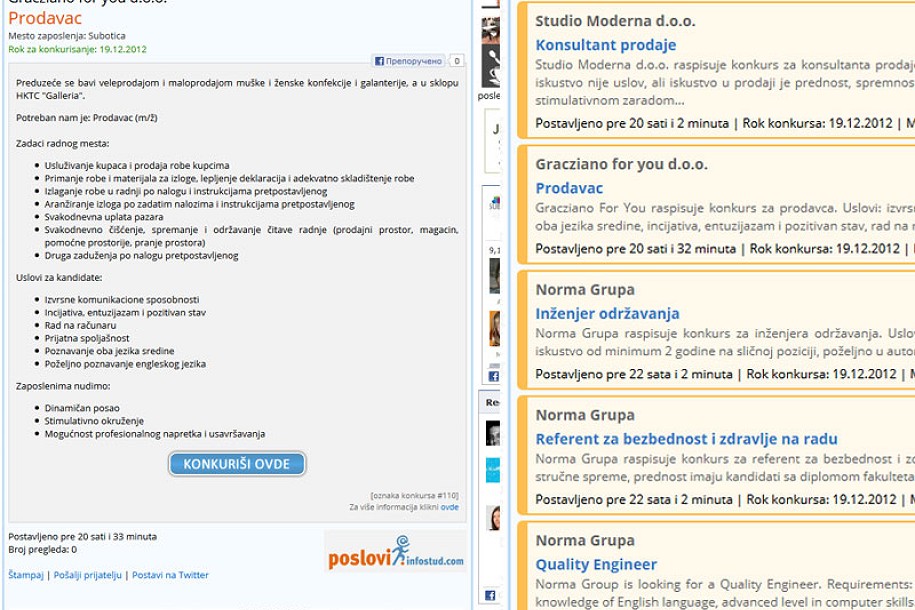Viewport: 915px width, 610px height.
Task: Share via Postavi na Twitter link
Action: click(x=170, y=575)
